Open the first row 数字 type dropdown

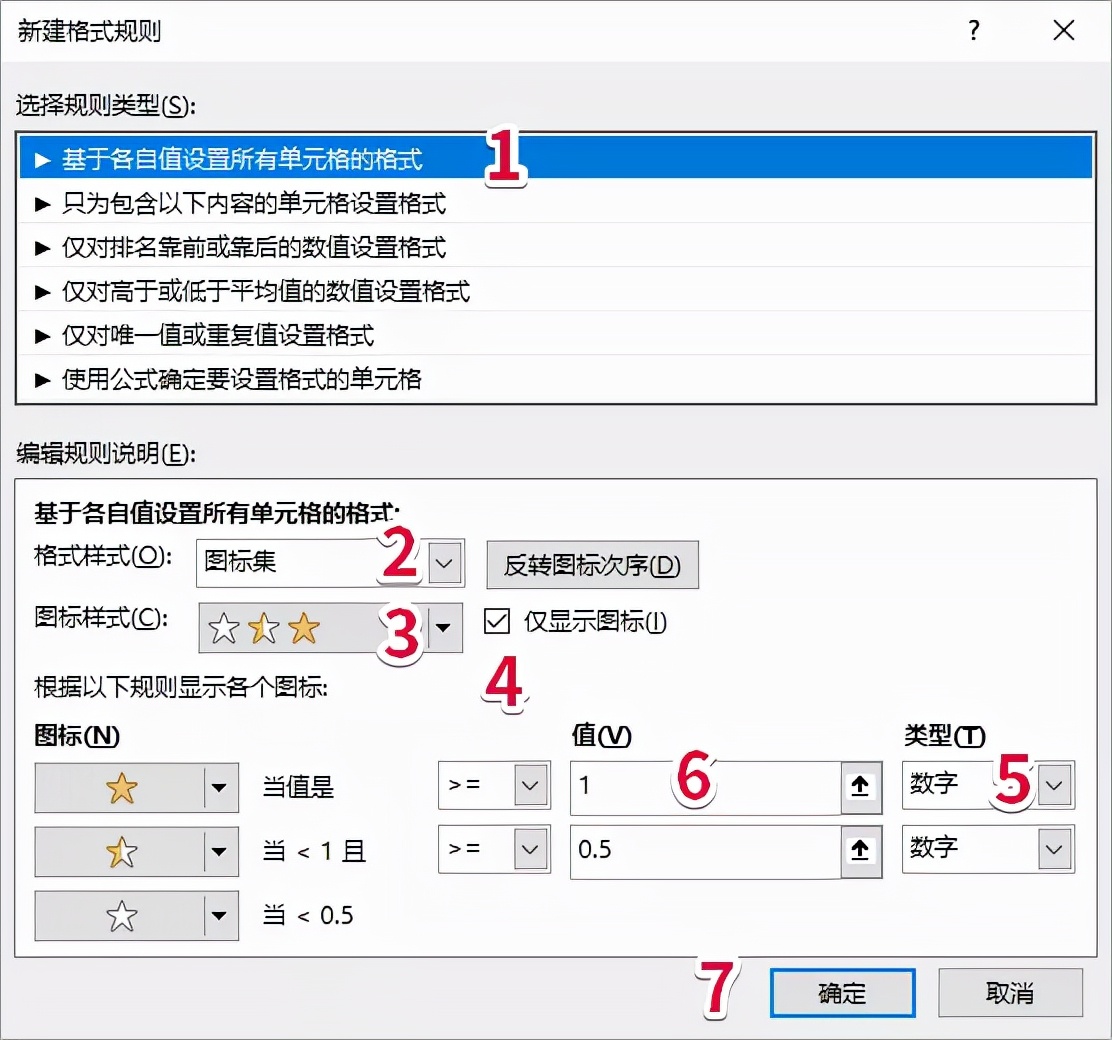pos(988,785)
